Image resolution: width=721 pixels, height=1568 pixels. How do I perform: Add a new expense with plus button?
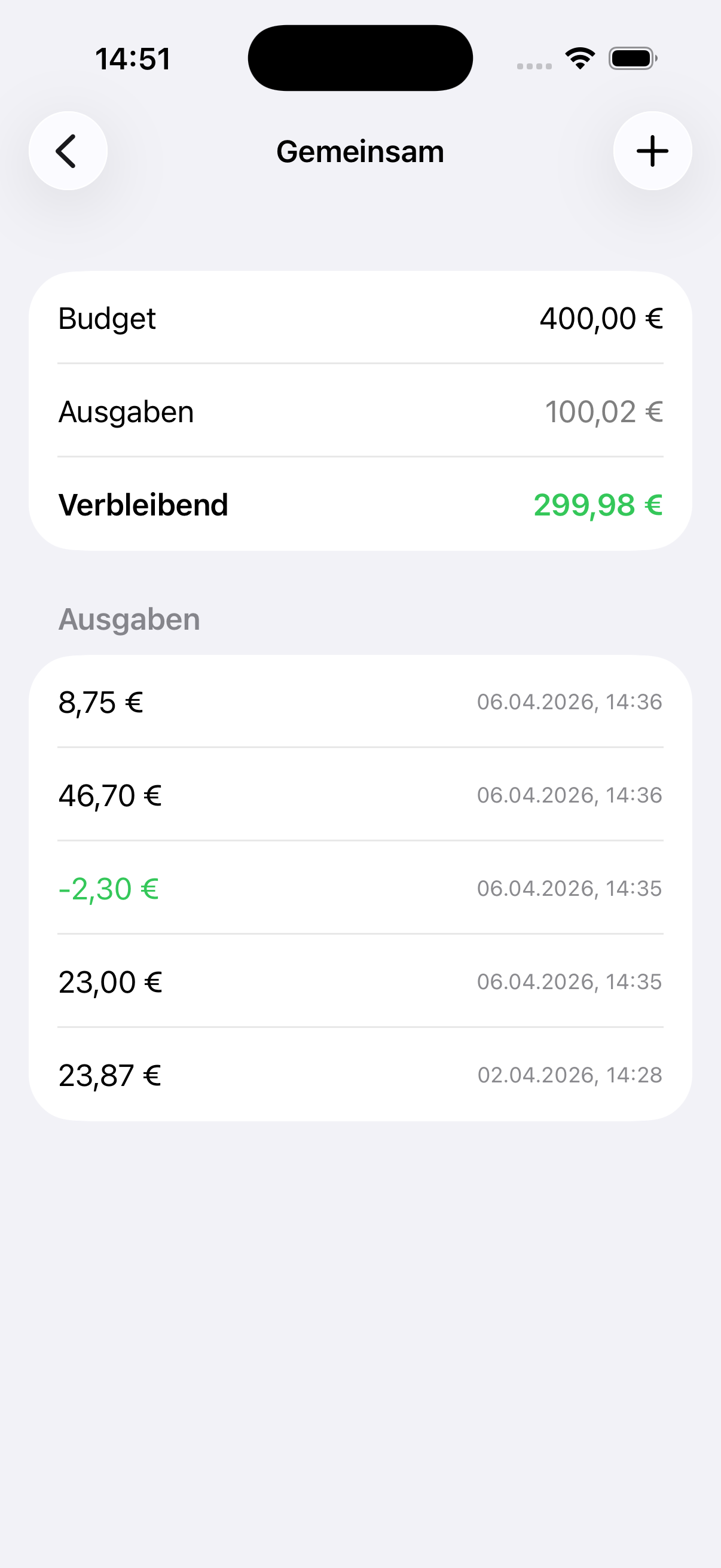coord(652,151)
